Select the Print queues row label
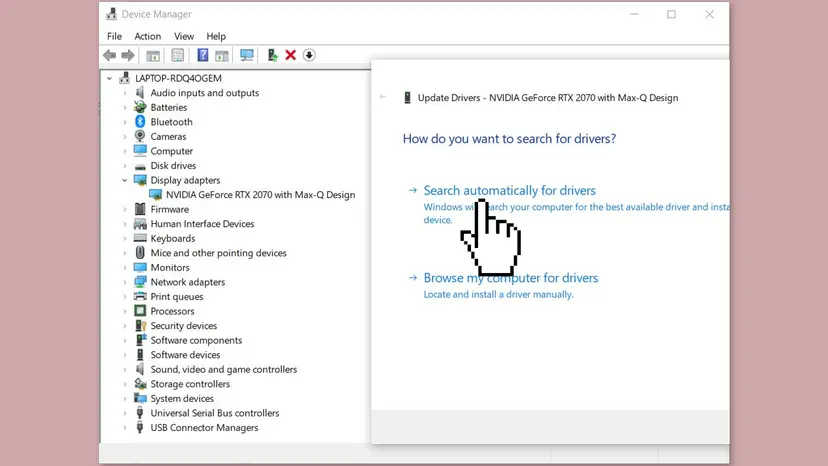Viewport: 828px width, 466px height. pos(176,297)
